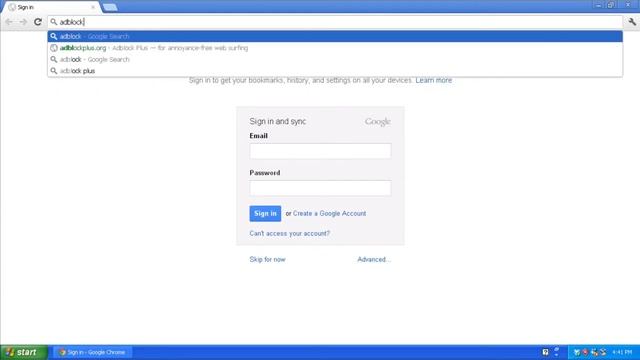The image size is (640, 360).
Task: Select the Sign in browser tab
Action: click(51, 7)
